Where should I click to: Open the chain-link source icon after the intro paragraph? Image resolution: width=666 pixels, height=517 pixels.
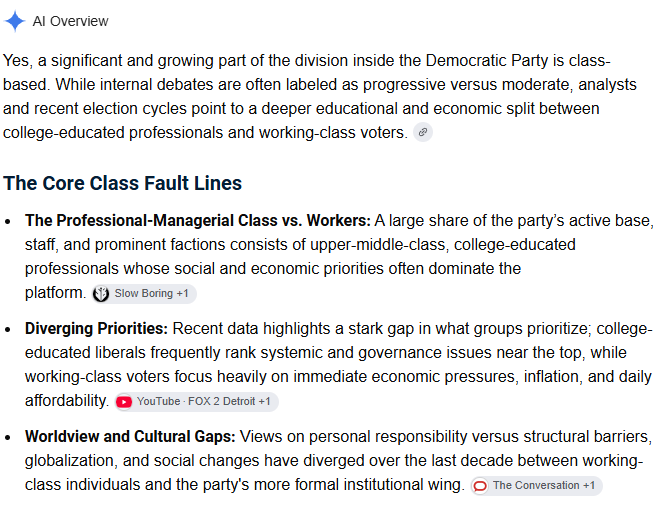pyautogui.click(x=423, y=133)
